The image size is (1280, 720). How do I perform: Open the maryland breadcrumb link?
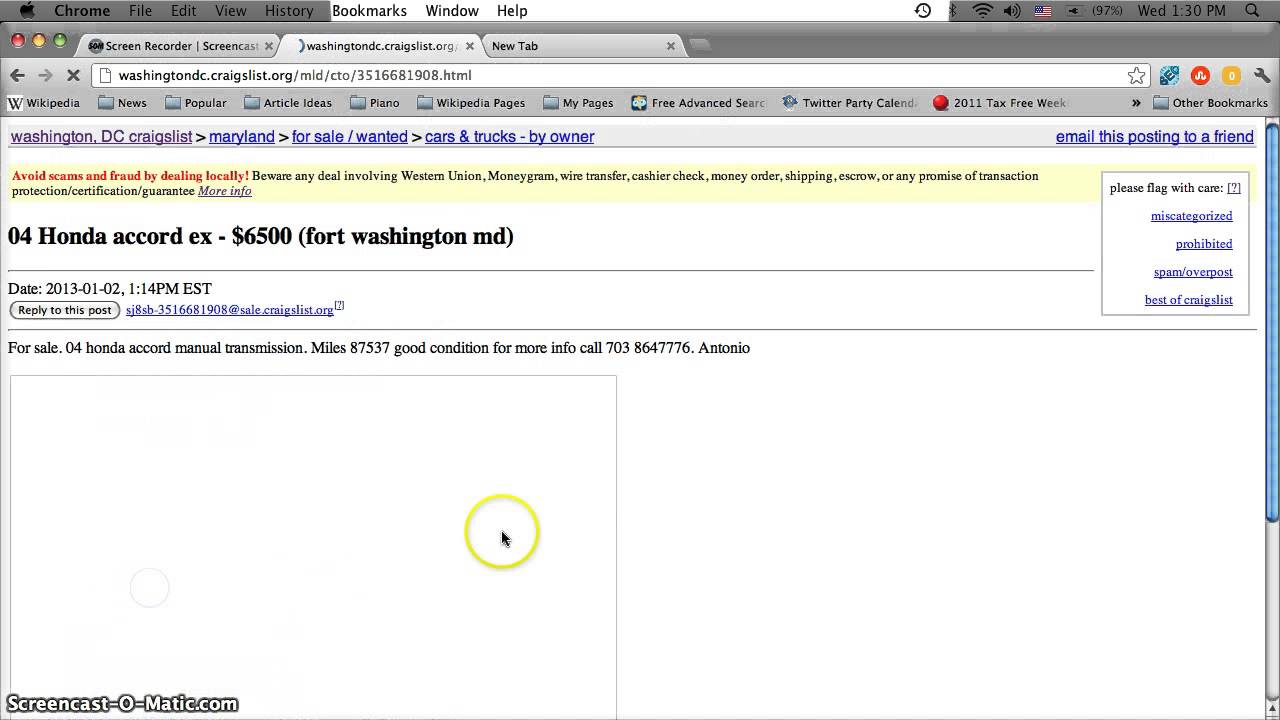click(x=241, y=137)
